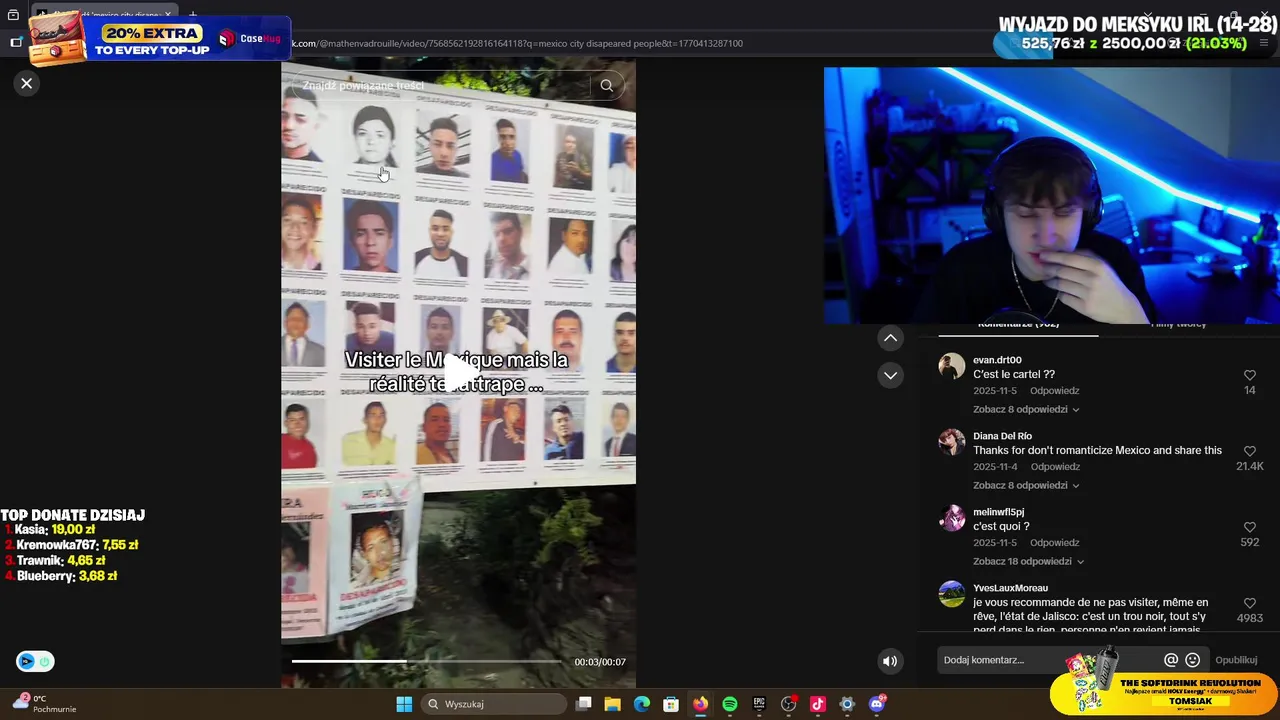Close the TikTok video viewer

(27, 83)
